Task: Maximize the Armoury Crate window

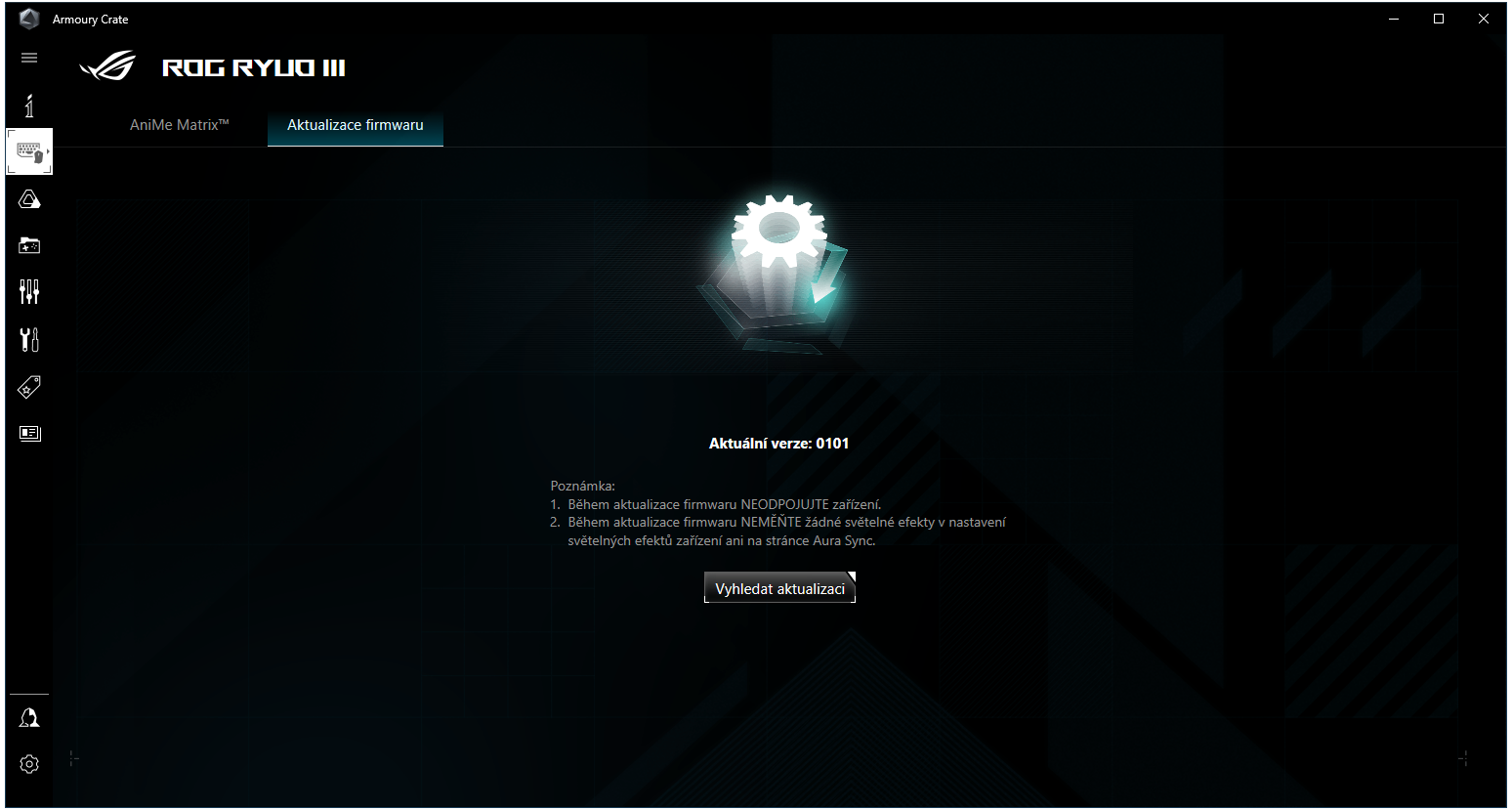Action: coord(1439,19)
